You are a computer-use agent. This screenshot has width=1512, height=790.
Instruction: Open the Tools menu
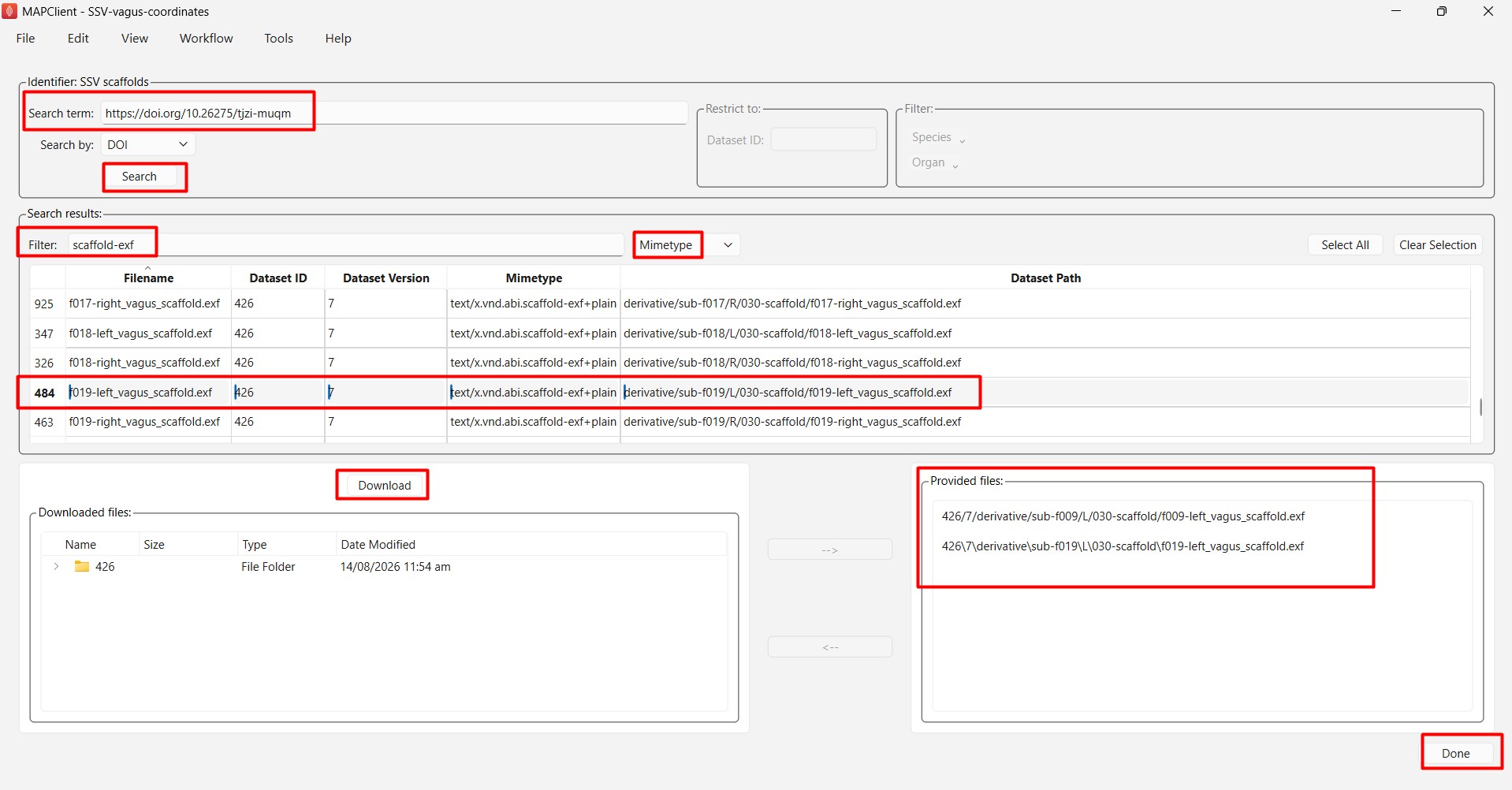tap(279, 39)
